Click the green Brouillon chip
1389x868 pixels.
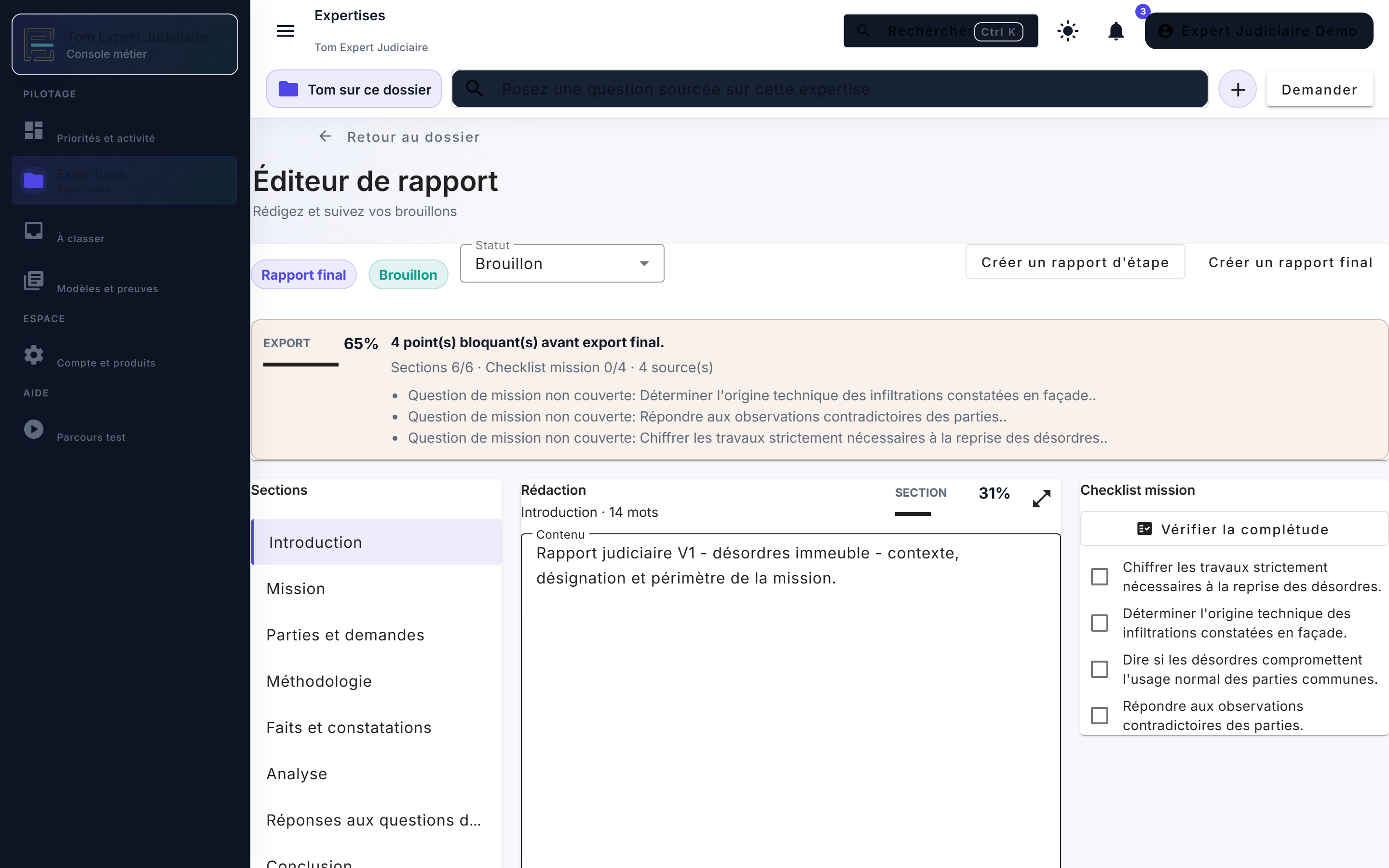tap(408, 274)
